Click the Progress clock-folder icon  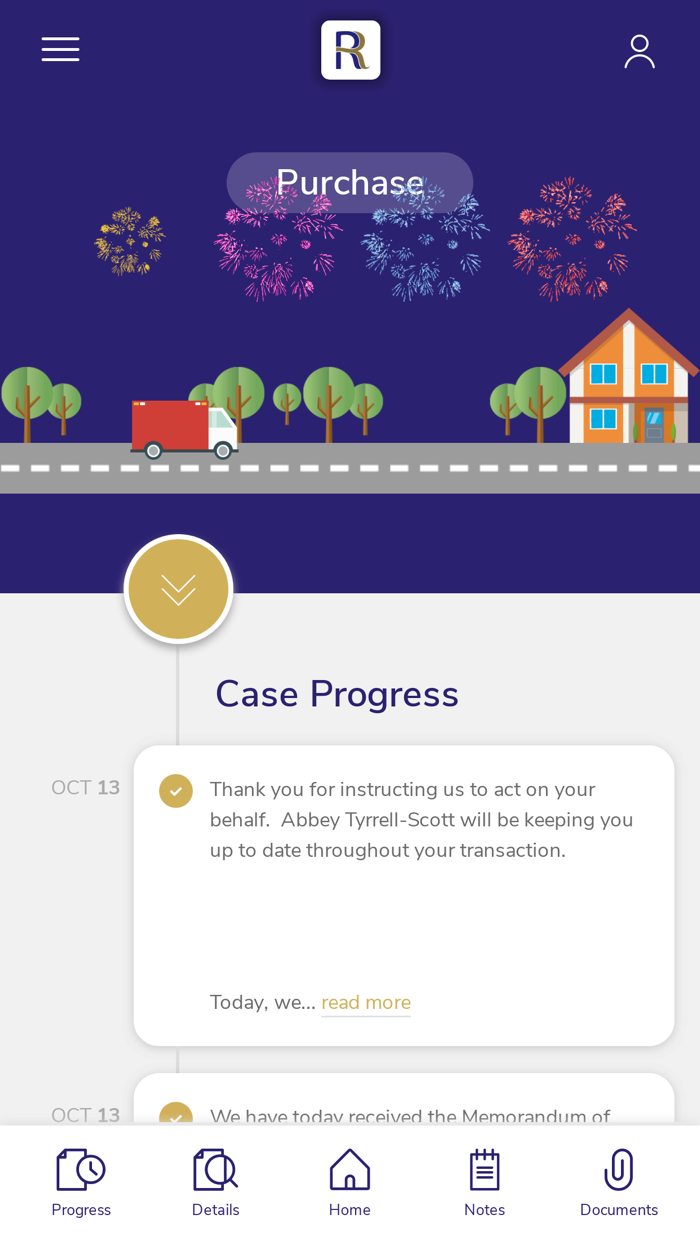tap(81, 1169)
